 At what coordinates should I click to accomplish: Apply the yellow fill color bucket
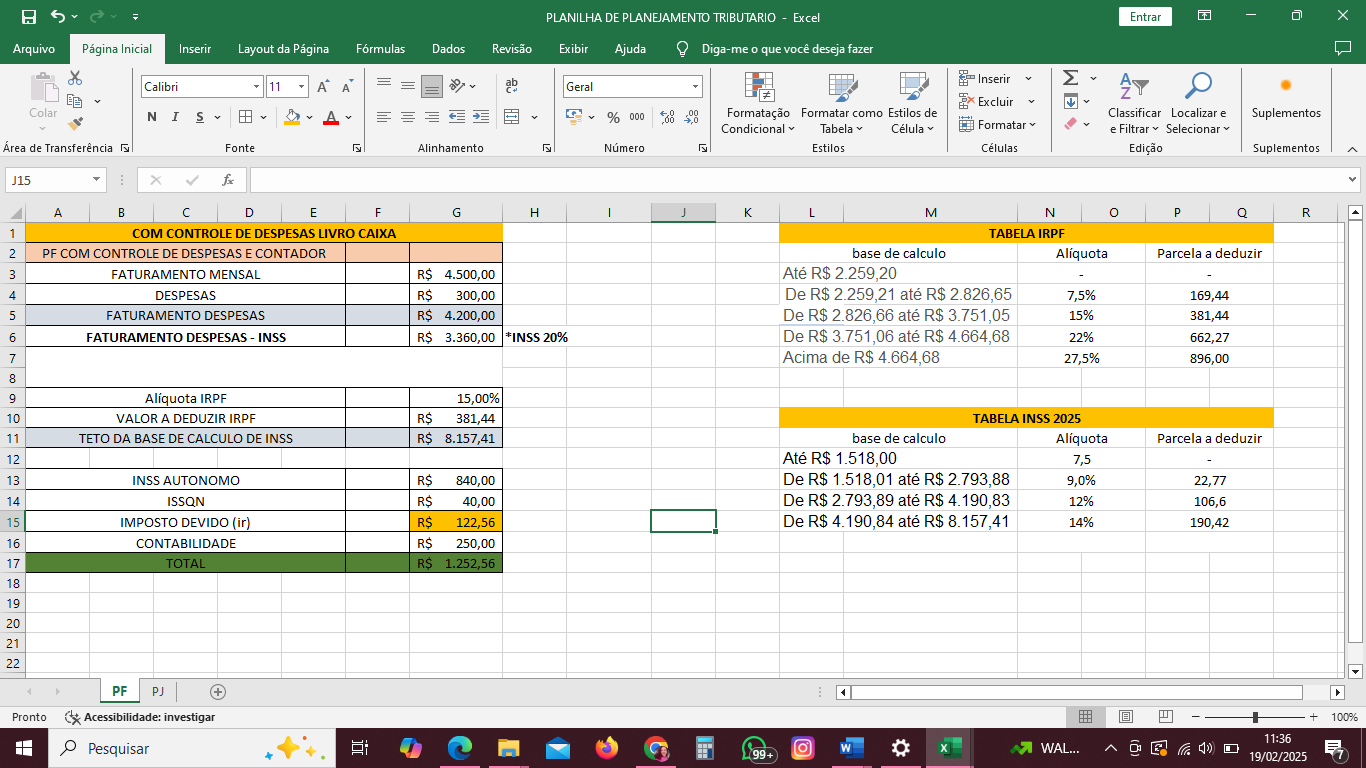click(292, 117)
